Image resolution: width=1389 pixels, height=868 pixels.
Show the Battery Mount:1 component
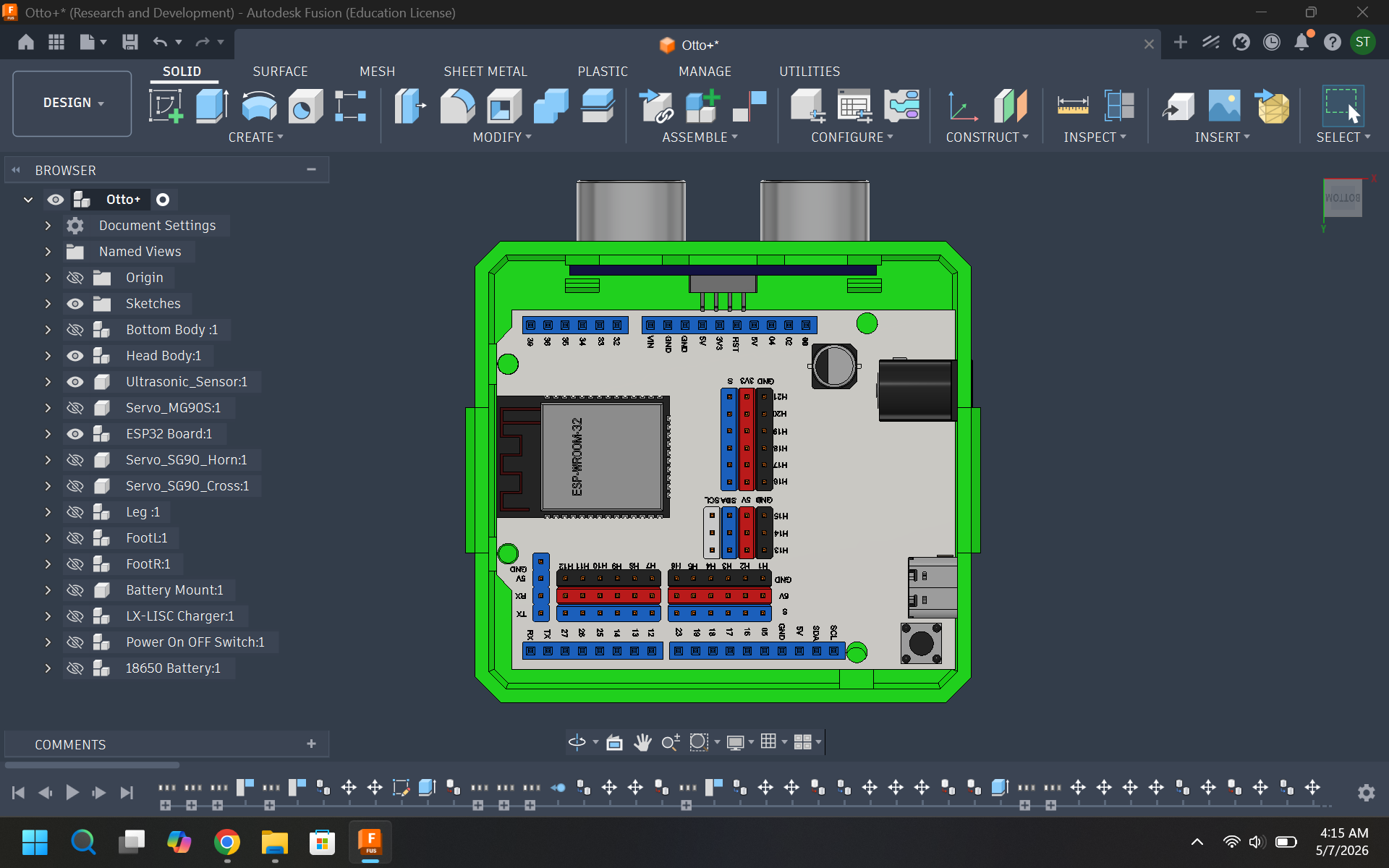point(75,590)
